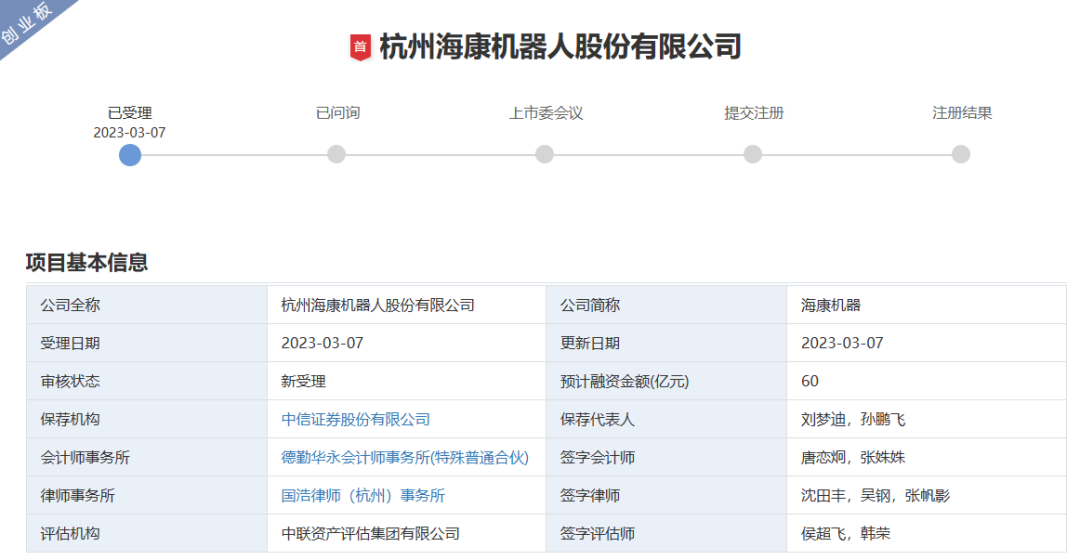The width and height of the screenshot is (1080, 560).
Task: Click the blue 已受理 progress step circle
Action: (x=129, y=155)
